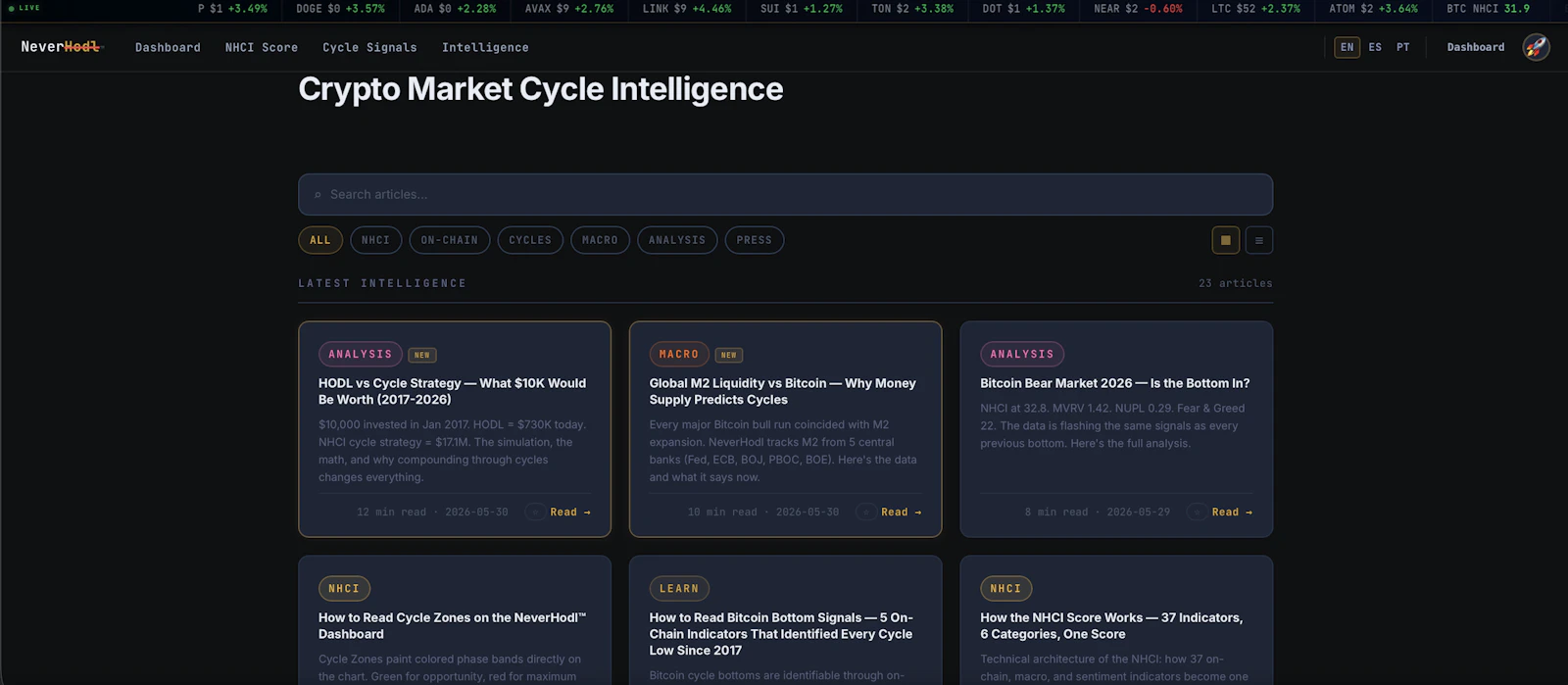The image size is (1568, 685).
Task: Click AVAX ticker entry
Action: coord(569,8)
